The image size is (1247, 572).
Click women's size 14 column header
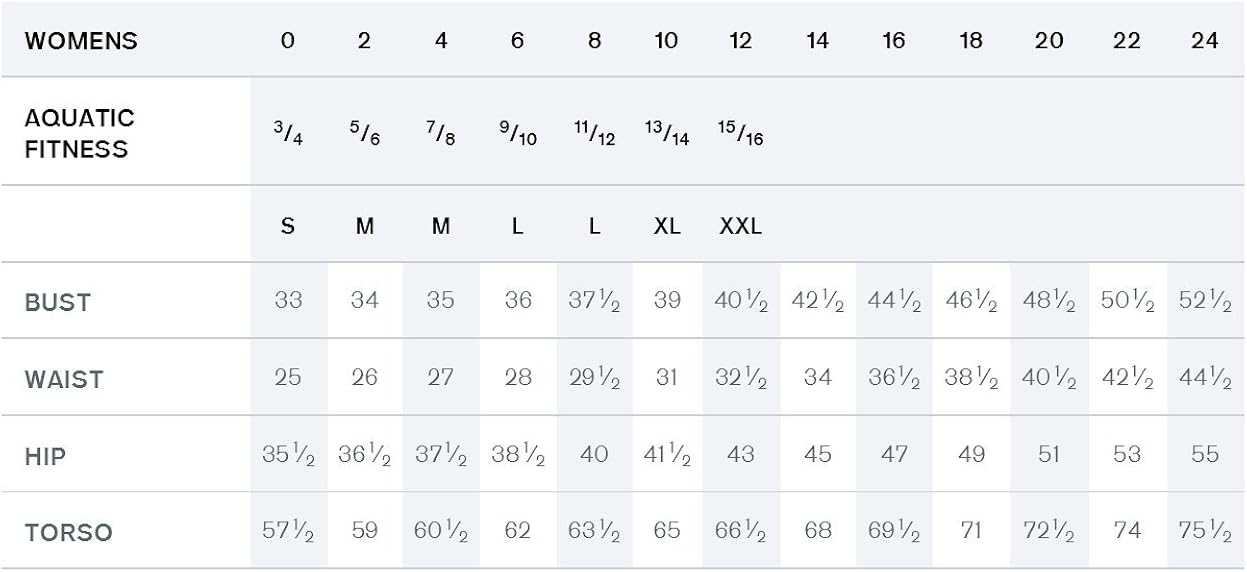(817, 41)
